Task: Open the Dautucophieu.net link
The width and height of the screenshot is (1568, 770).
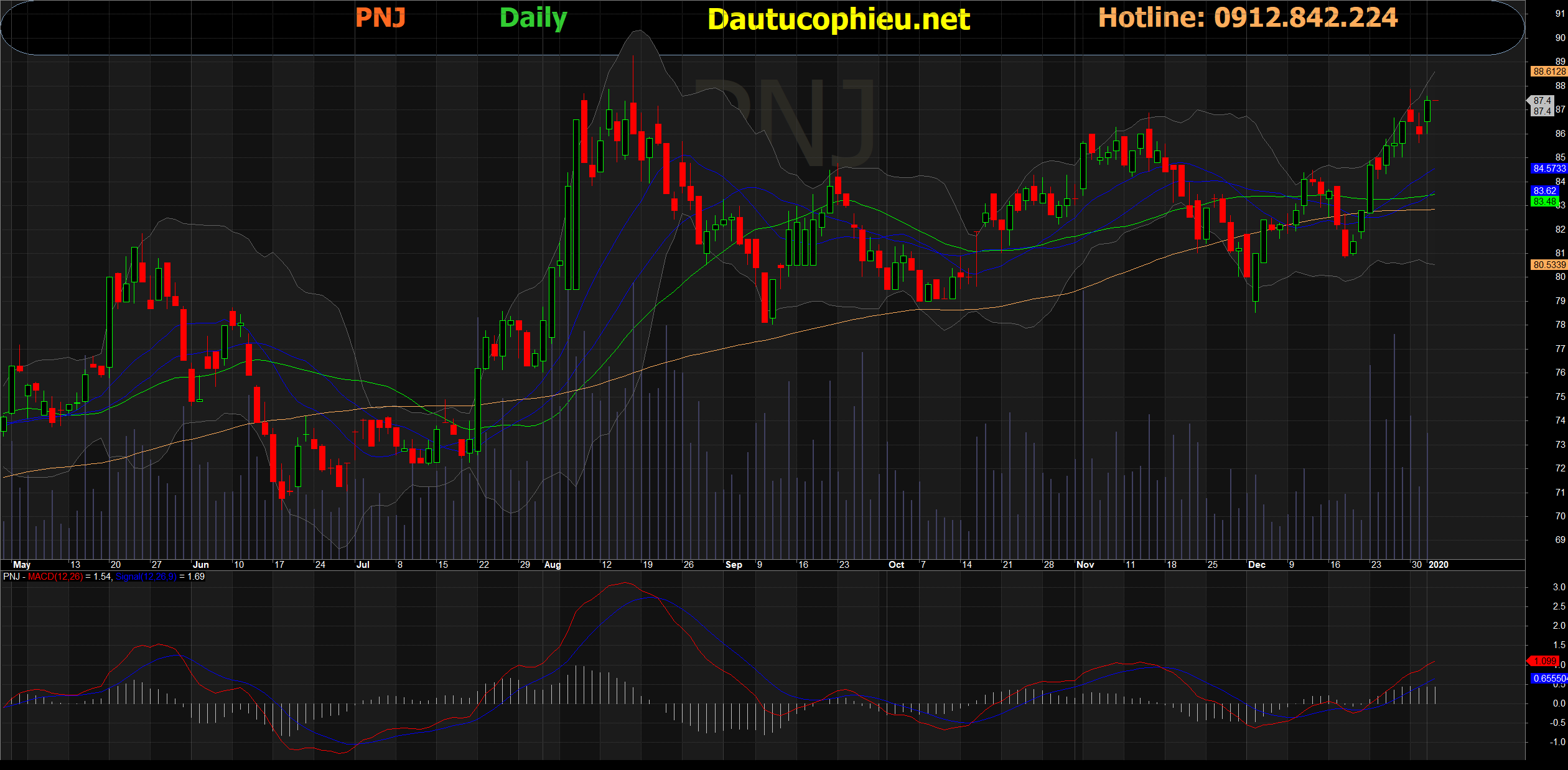Action: 838,19
